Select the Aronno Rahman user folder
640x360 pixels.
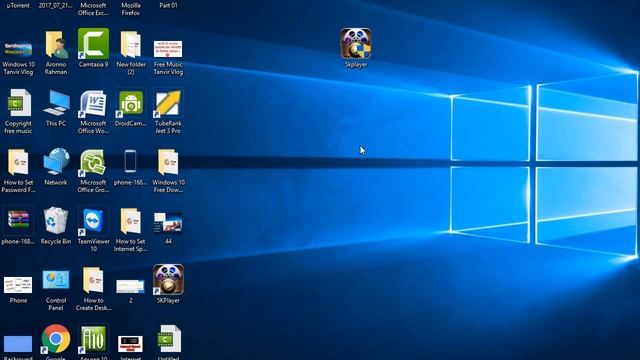(56, 44)
